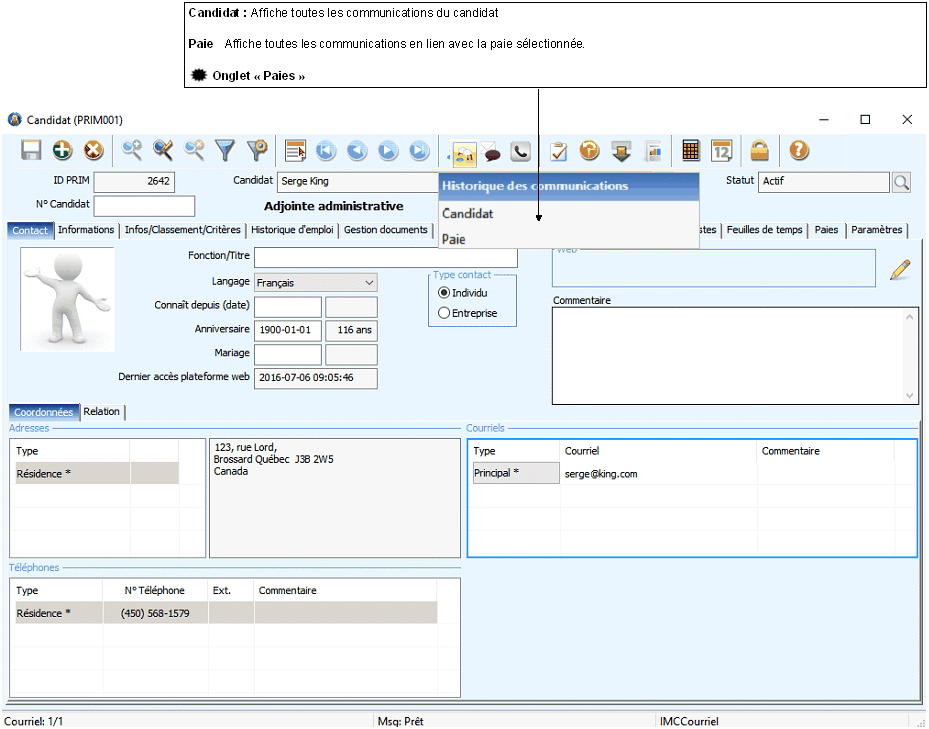Viewport: 929px width, 729px height.
Task: Click the Filter funnel icon
Action: click(226, 151)
